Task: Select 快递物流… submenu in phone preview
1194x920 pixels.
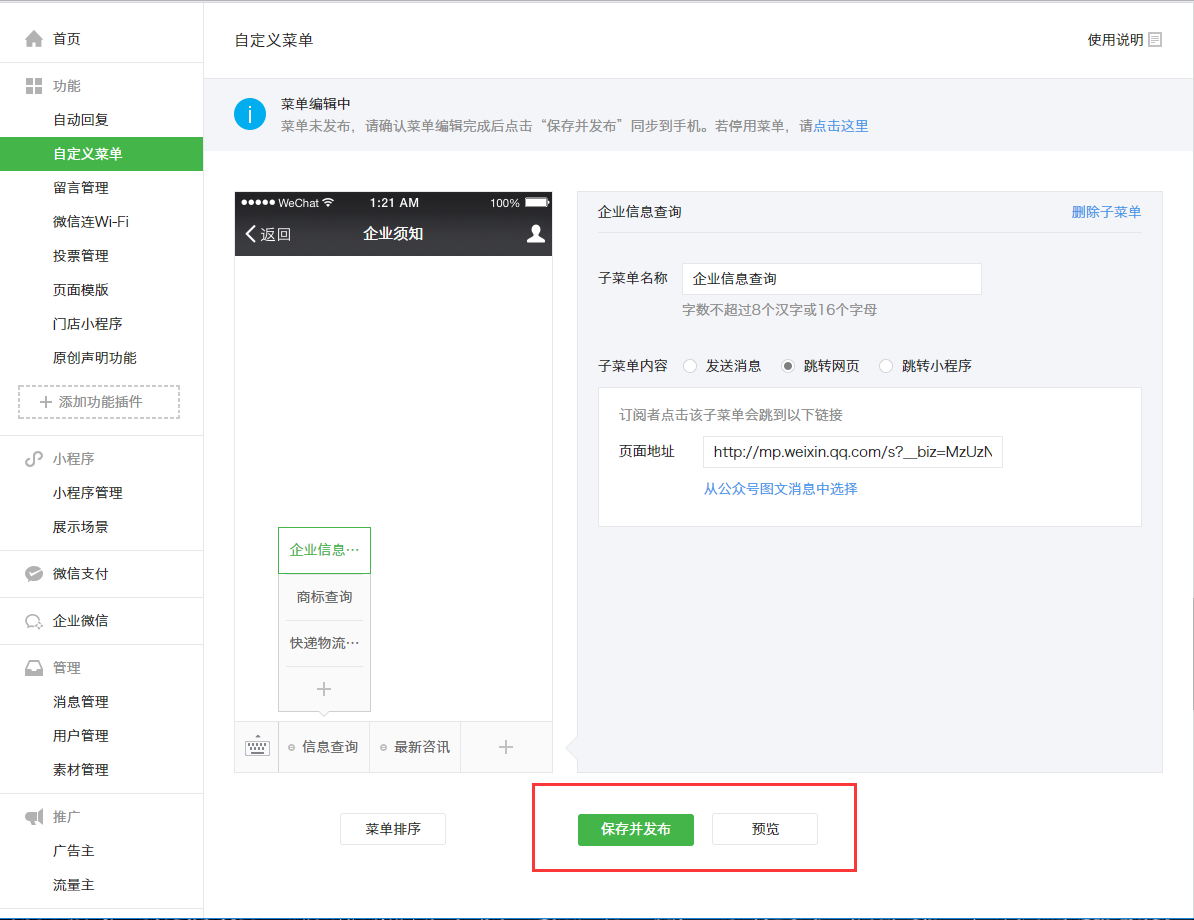Action: [324, 644]
